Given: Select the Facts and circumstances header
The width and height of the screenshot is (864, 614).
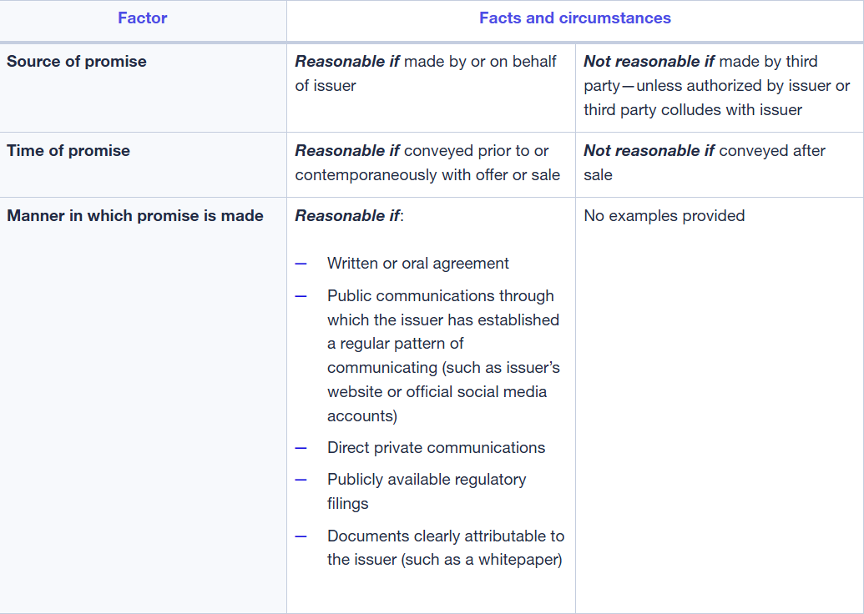Looking at the screenshot, I should [575, 18].
